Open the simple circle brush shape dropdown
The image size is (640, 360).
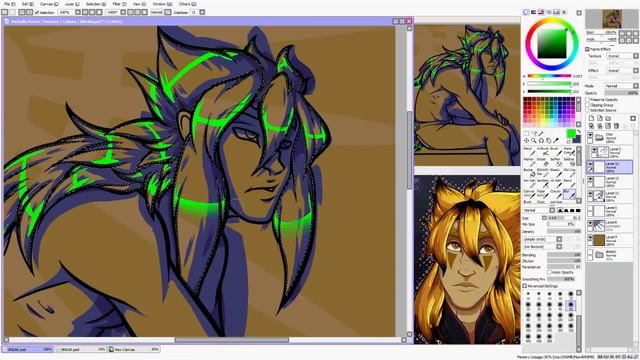coord(543,239)
